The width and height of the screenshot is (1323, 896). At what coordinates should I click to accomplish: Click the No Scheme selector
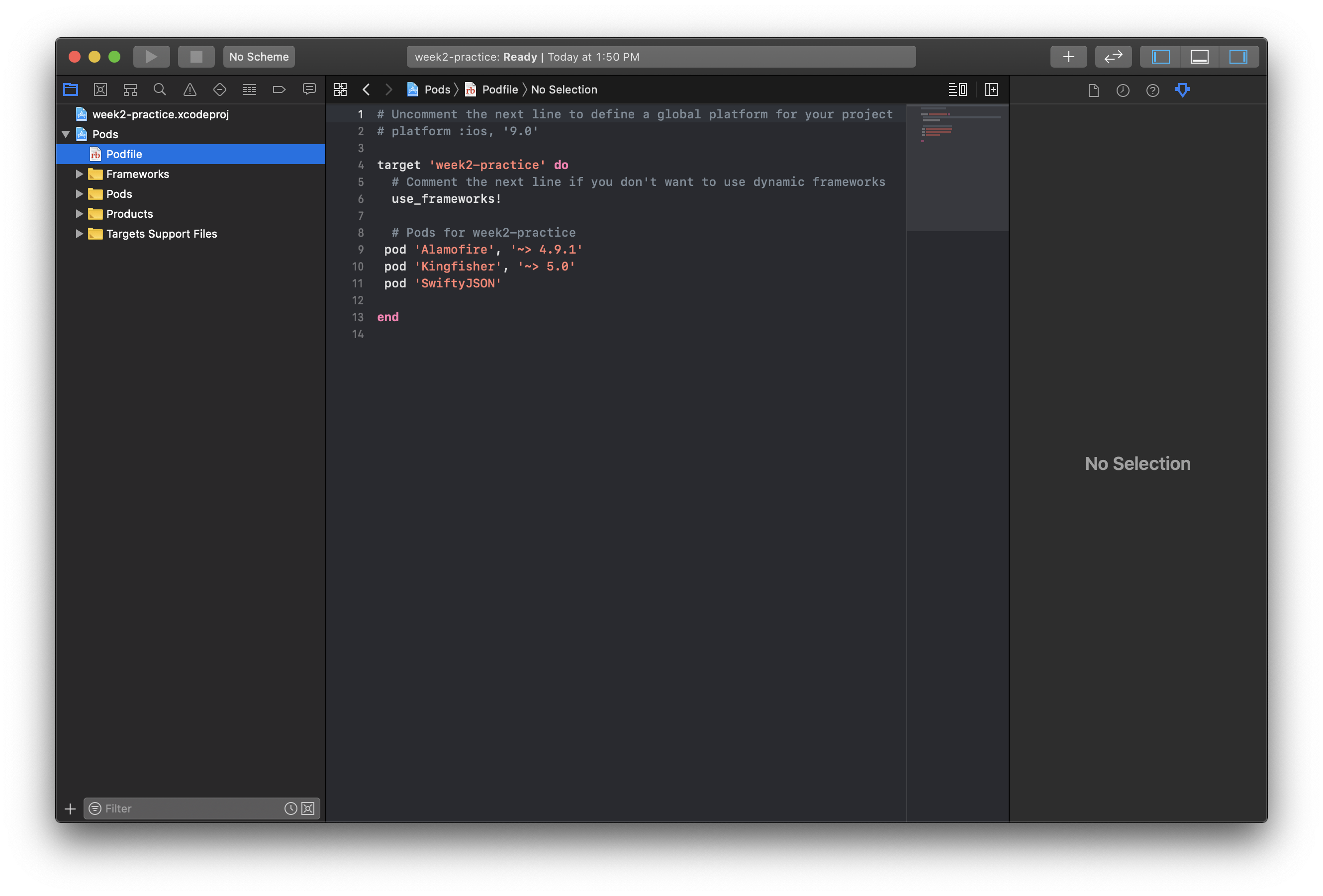click(x=259, y=56)
